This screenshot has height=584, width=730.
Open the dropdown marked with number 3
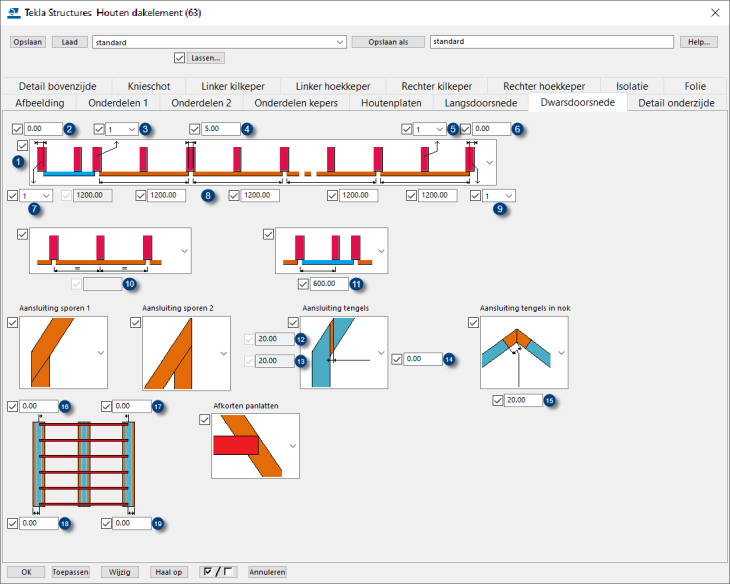click(122, 129)
